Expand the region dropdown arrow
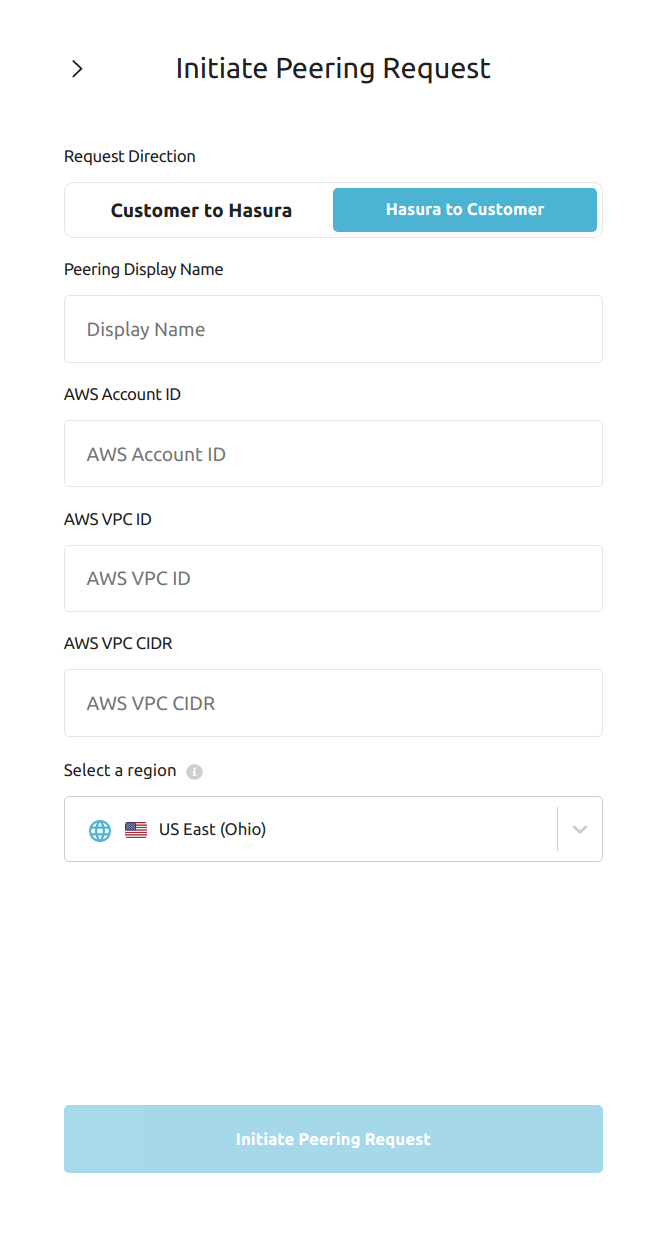This screenshot has height=1259, width=663. 580,830
